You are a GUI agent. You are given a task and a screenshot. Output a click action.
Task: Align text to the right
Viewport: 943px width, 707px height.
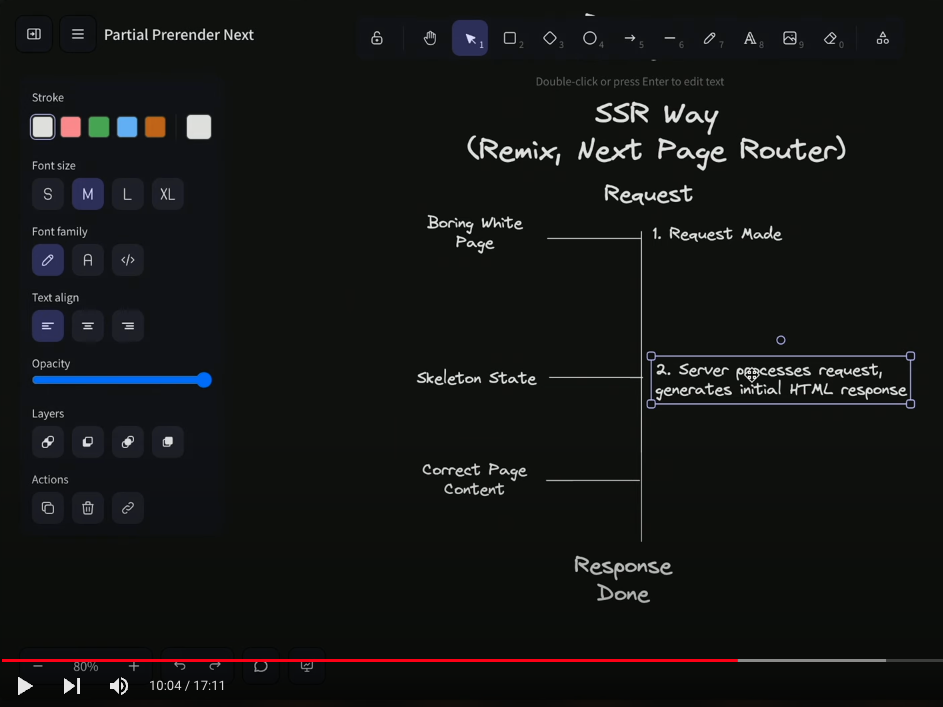click(127, 326)
